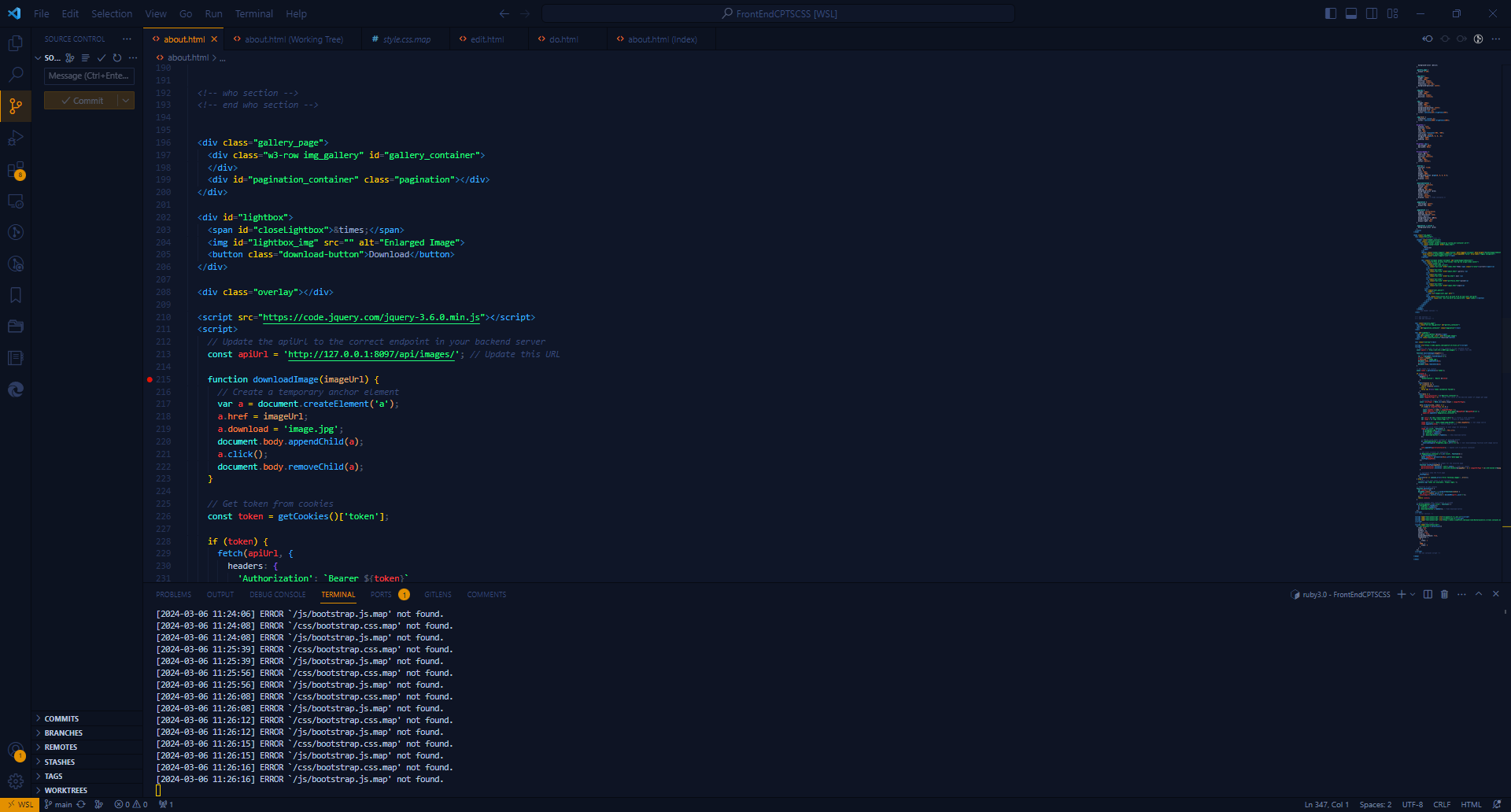Screen dimensions: 1511x812
Task: Follow the 127.0.0.1:8097 api images link
Action: tap(371, 354)
